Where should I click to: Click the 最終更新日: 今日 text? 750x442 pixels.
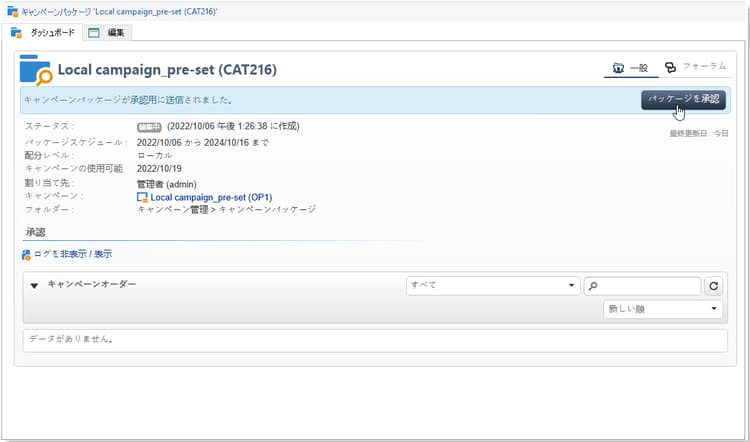(x=699, y=133)
